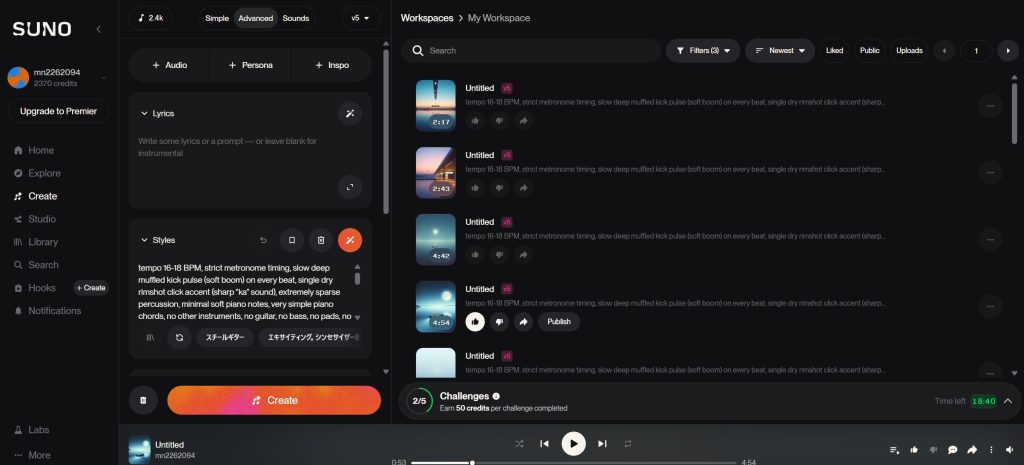Switch to the Simple mode tab
Screen dimensions: 1024x465
point(216,18)
